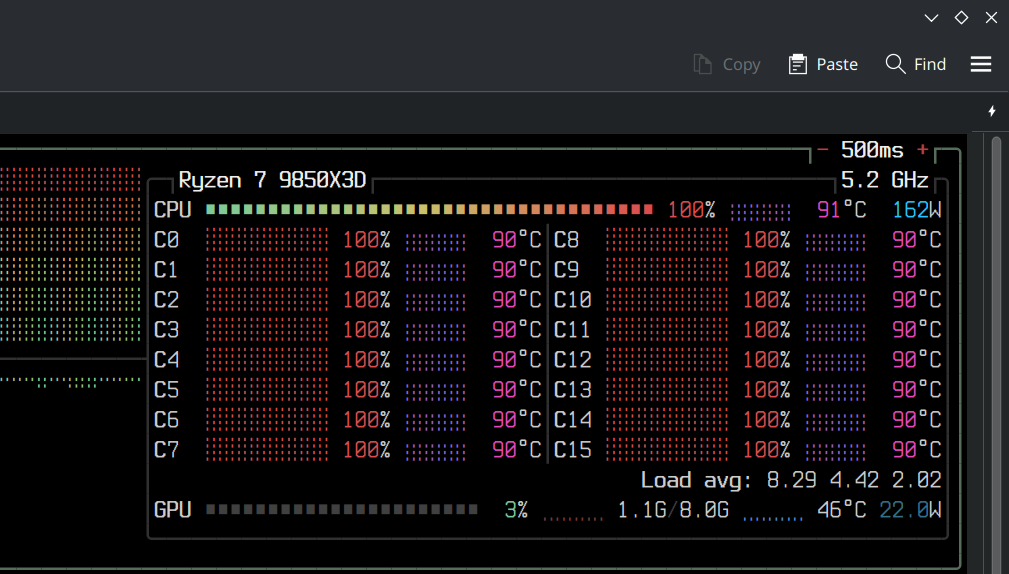1009x574 pixels.
Task: Click the lightning bolt icon
Action: (x=992, y=111)
